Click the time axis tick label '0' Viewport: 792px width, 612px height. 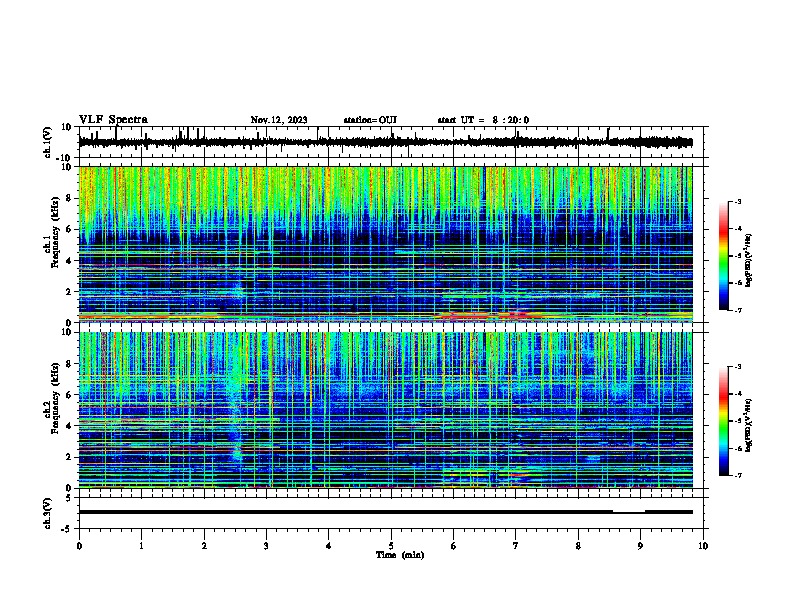point(79,546)
